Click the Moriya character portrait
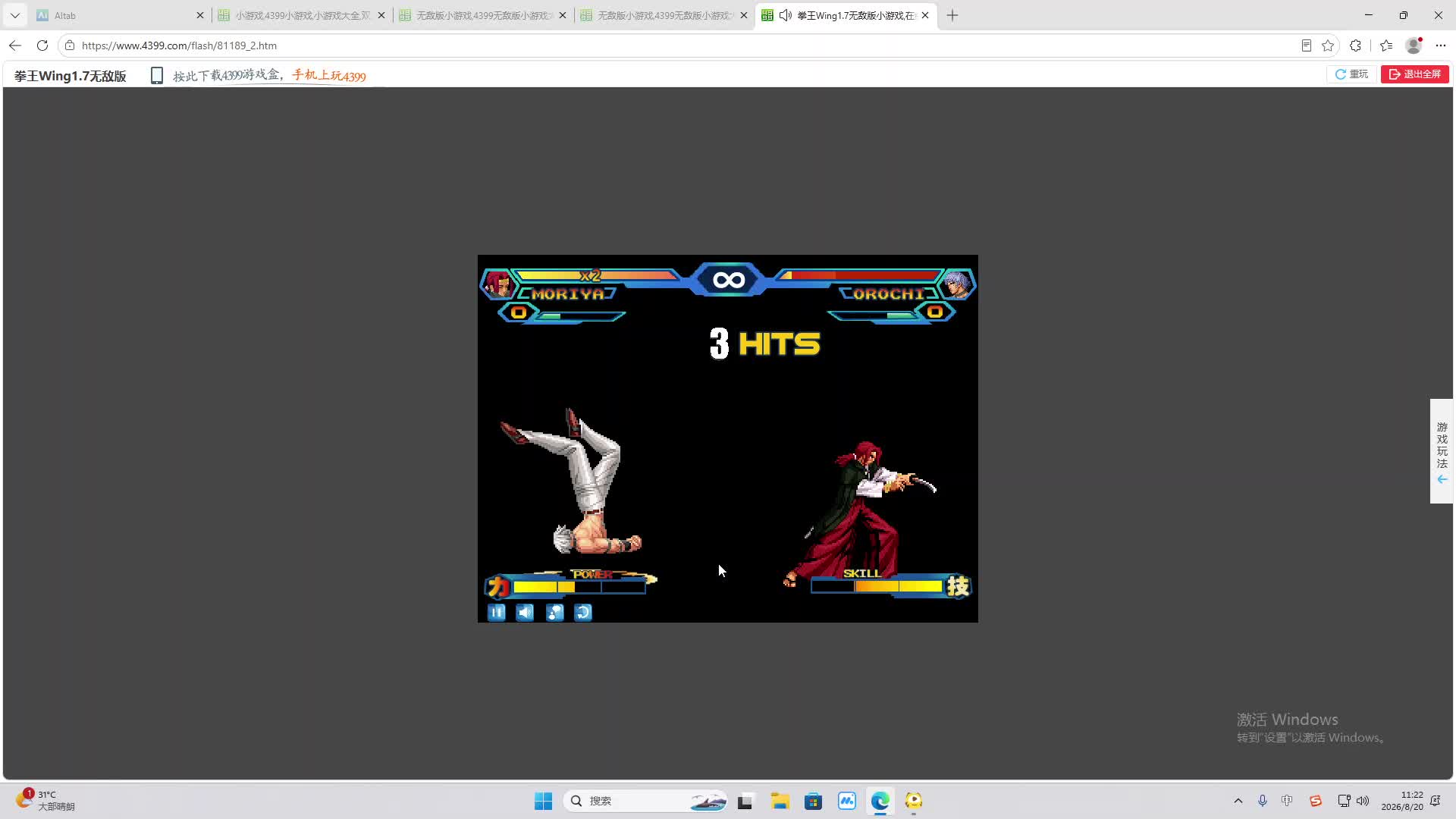This screenshot has height=819, width=1456. [498, 284]
